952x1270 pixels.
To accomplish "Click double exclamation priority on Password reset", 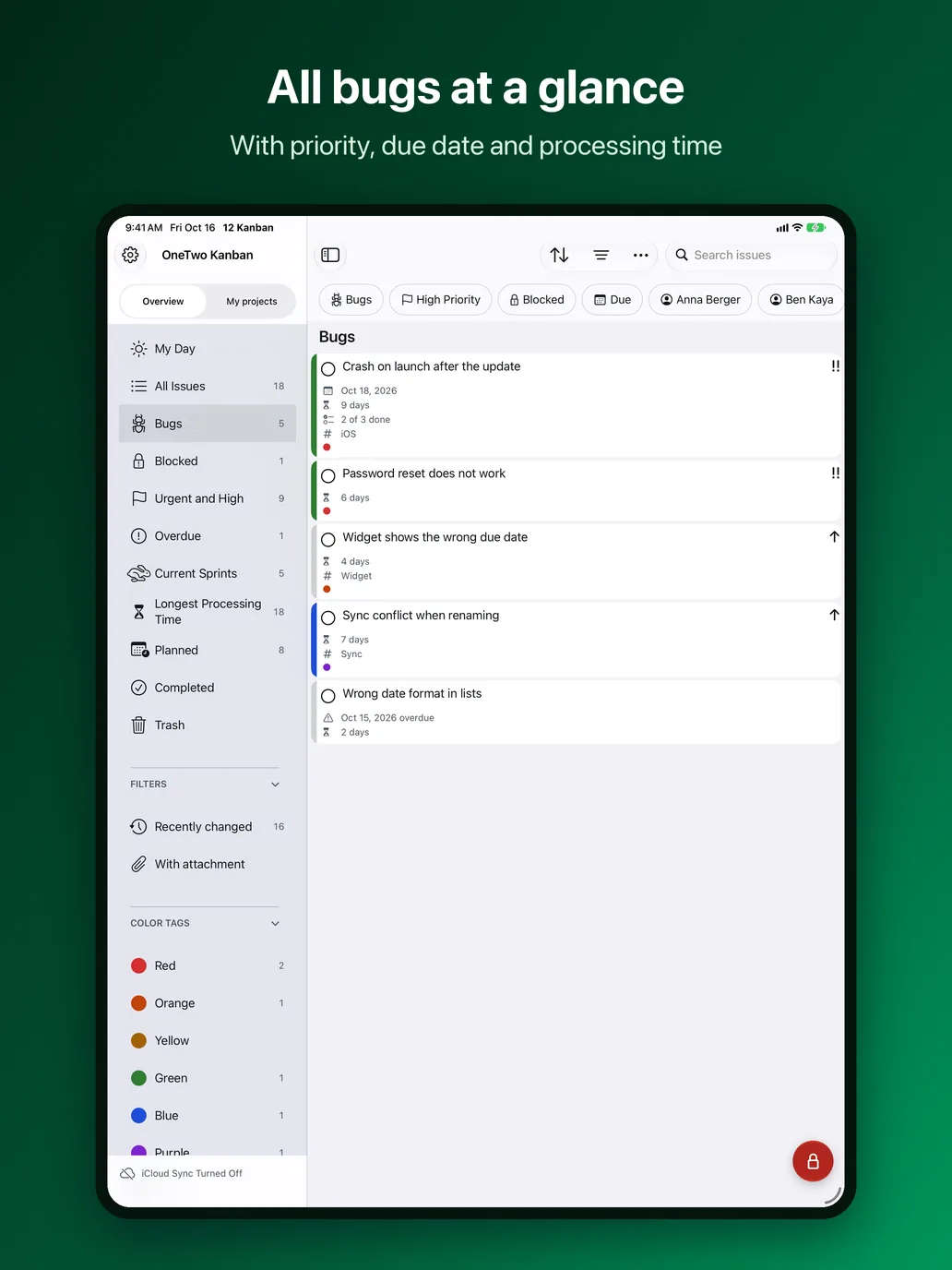I will point(835,473).
